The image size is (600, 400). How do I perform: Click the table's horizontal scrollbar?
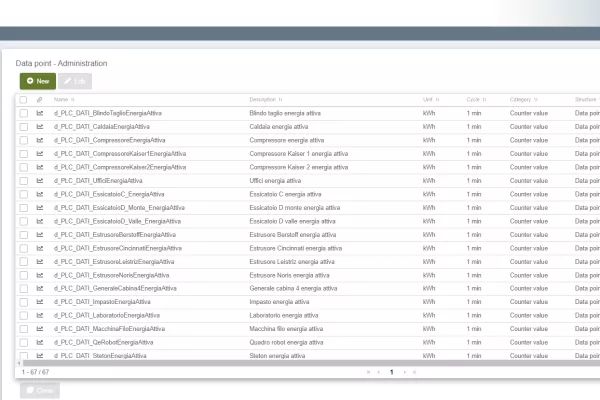click(311, 363)
